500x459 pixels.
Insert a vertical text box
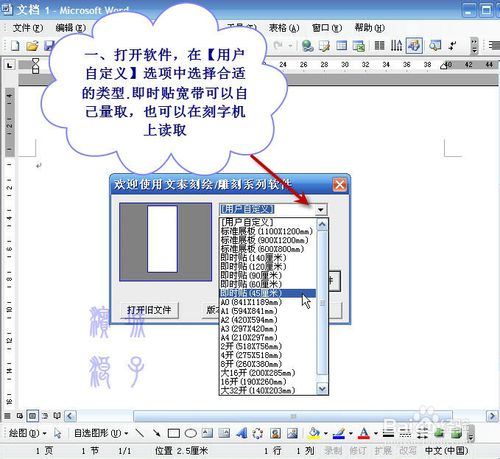click(x=224, y=433)
